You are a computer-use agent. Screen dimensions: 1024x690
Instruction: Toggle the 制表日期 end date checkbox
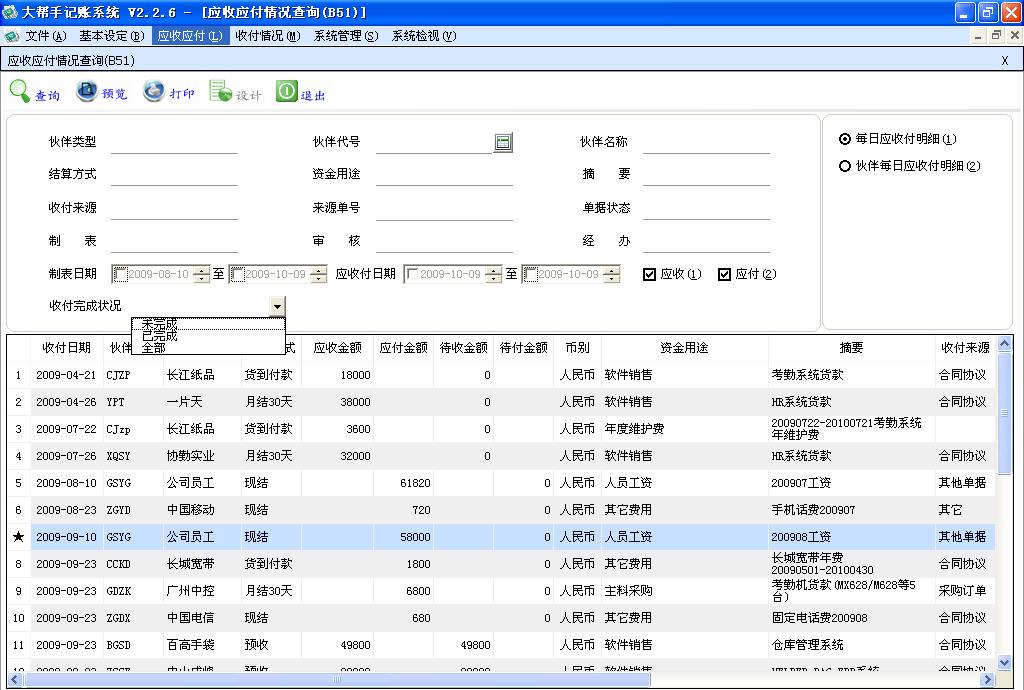238,275
